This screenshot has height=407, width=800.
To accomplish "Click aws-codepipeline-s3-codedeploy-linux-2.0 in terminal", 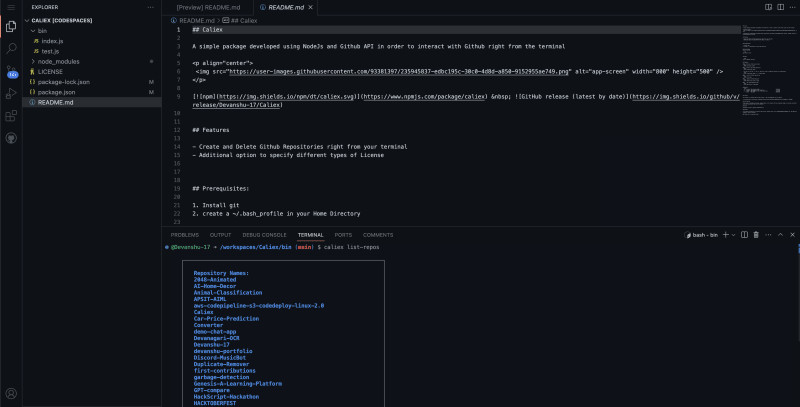I will click(259, 306).
